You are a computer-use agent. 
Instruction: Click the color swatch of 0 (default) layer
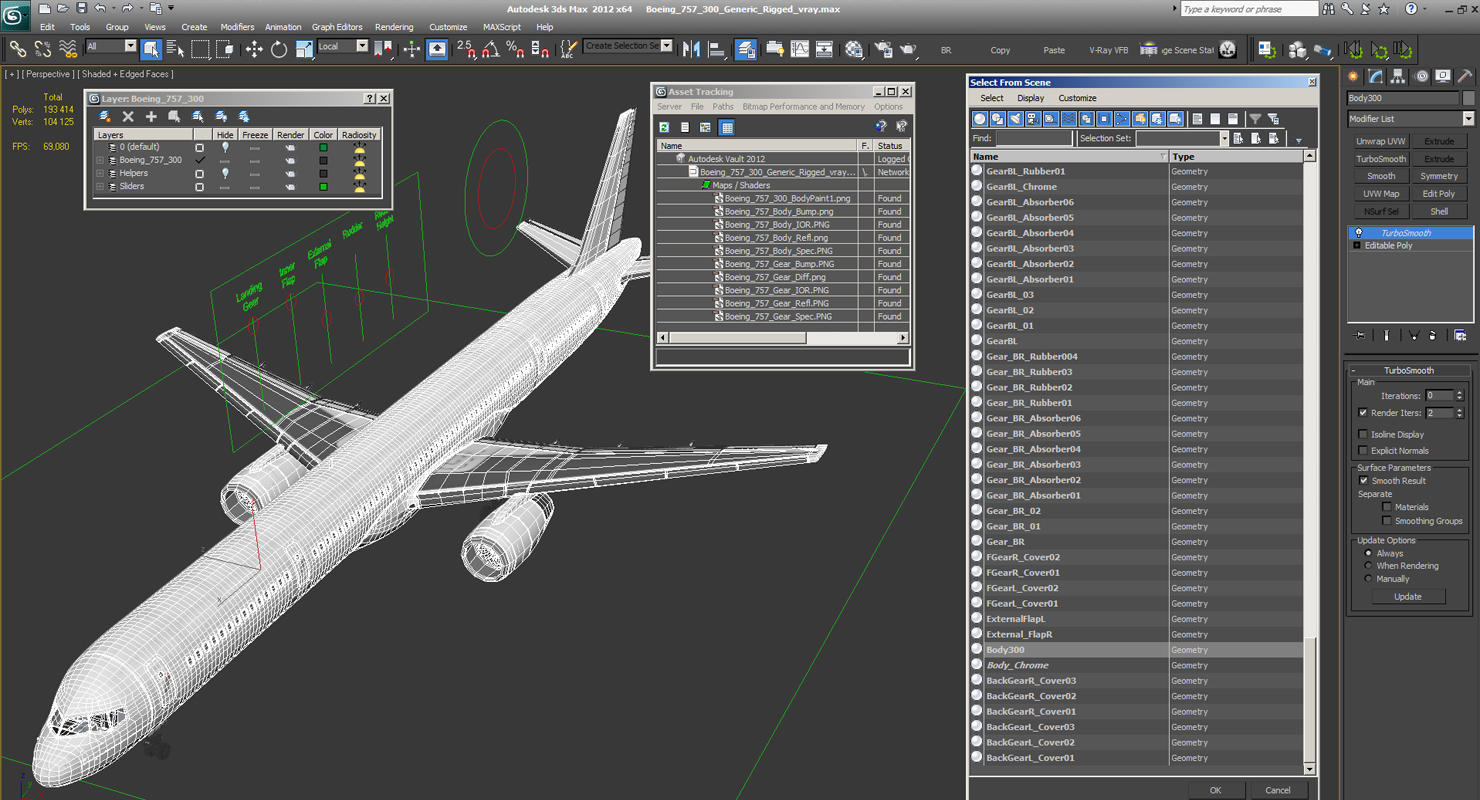[x=323, y=147]
